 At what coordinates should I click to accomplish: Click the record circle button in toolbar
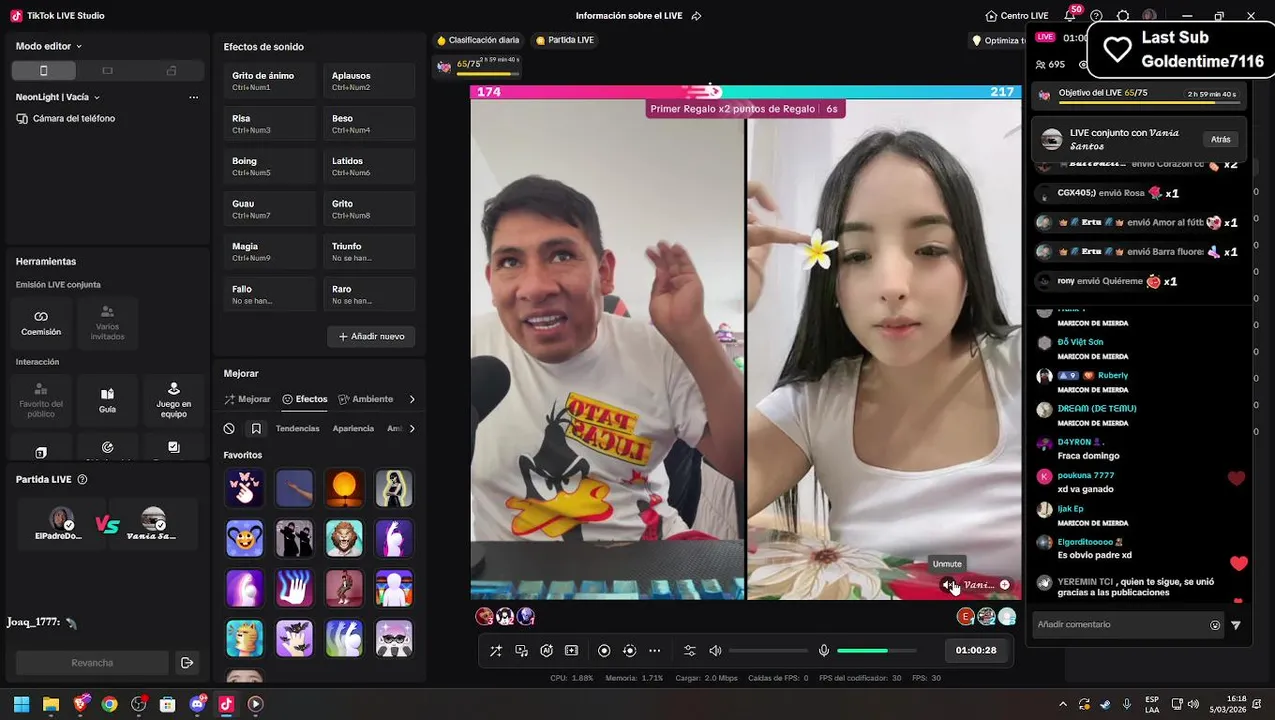coord(604,650)
